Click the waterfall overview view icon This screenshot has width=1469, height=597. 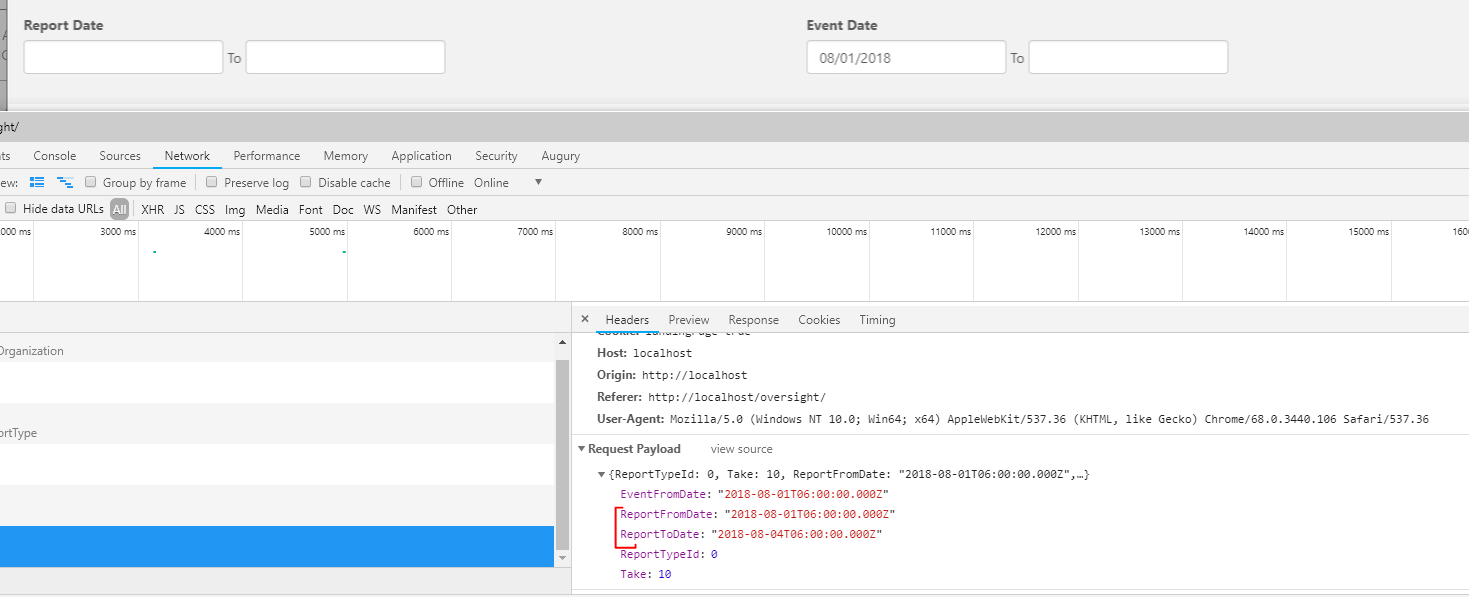(x=65, y=182)
